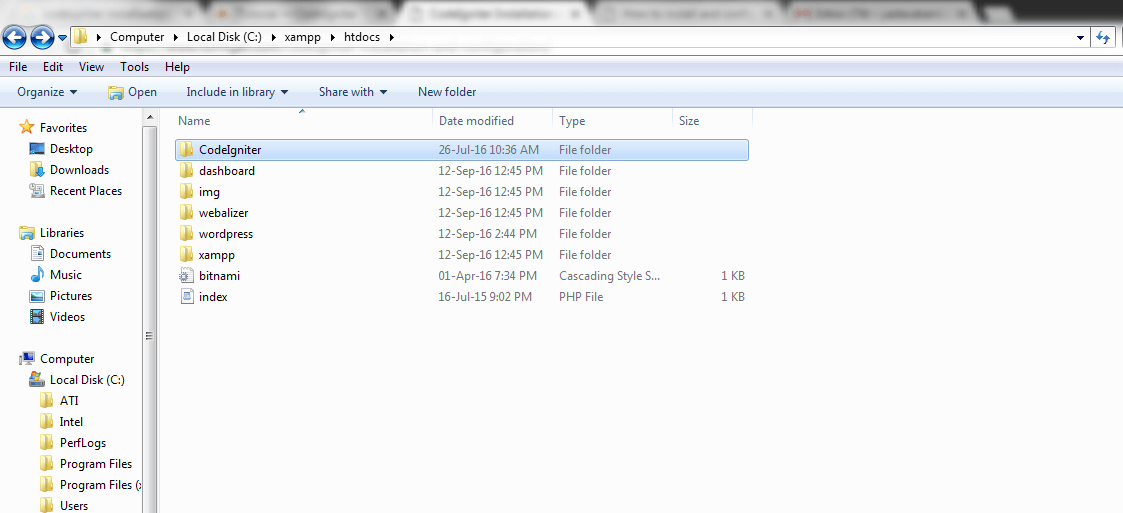Open Downloads in Favorites
The height and width of the screenshot is (513, 1123).
click(69, 170)
